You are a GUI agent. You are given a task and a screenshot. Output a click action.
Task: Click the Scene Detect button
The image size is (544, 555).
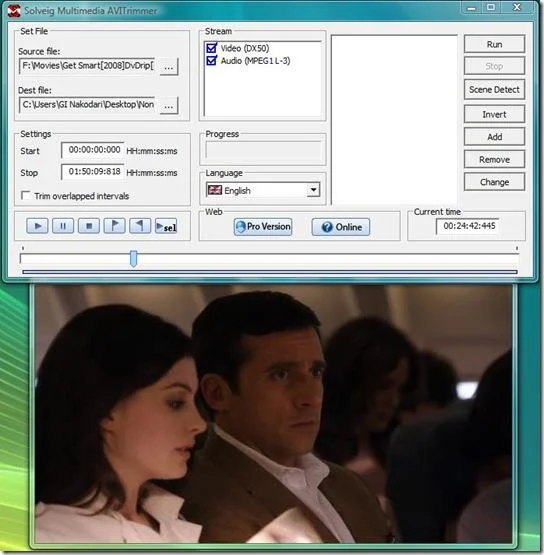click(494, 90)
